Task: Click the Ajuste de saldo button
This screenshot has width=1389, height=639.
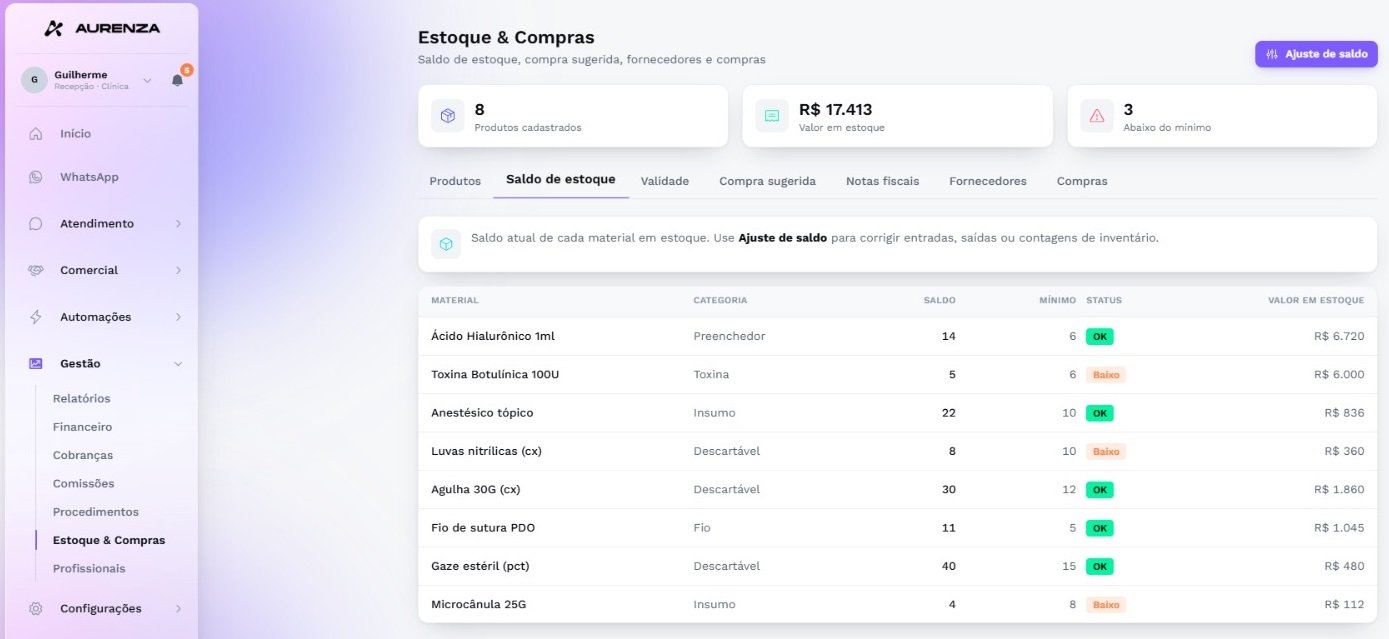Action: point(1316,54)
